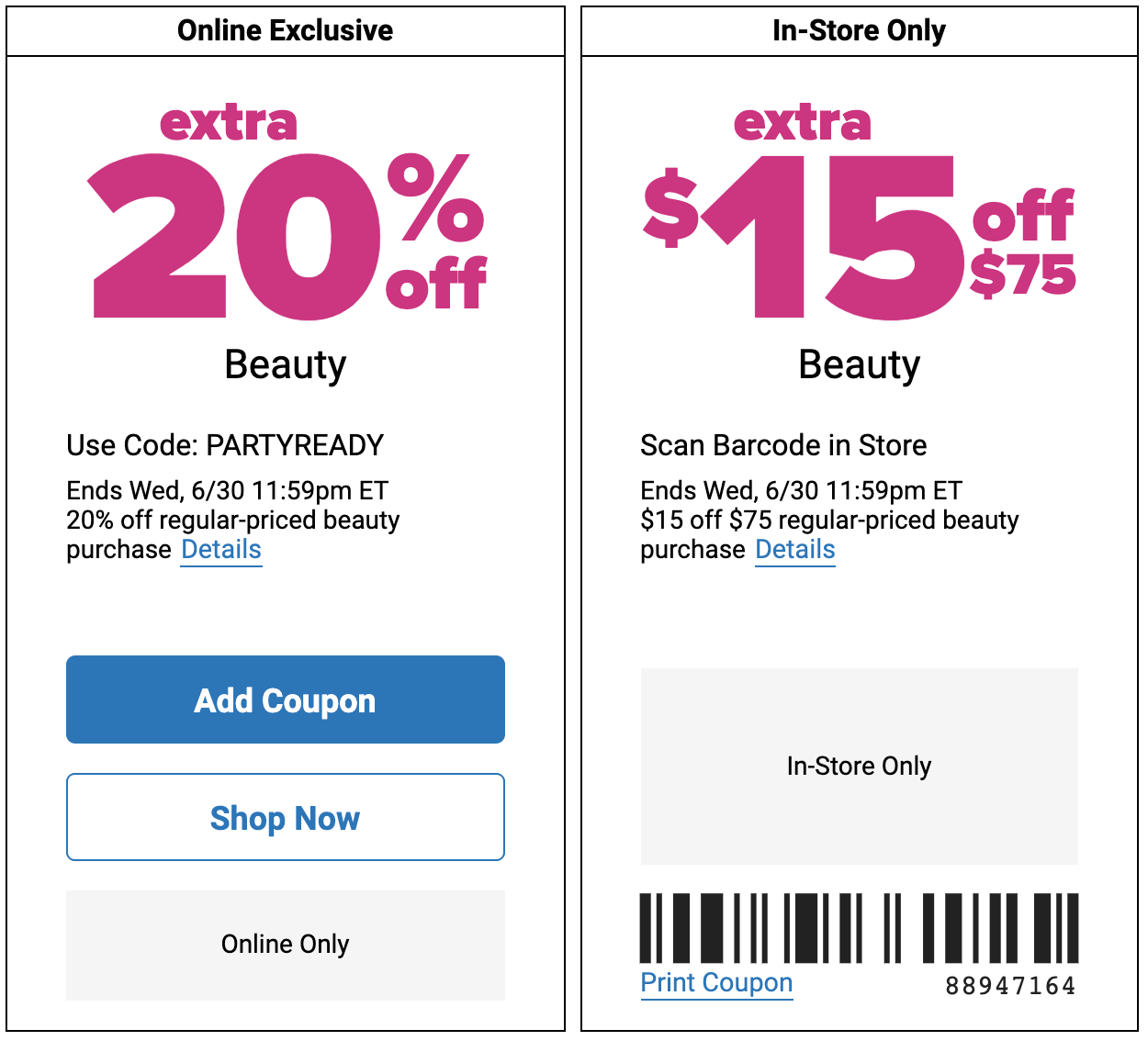Viewport: 1148px width, 1052px height.
Task: Open Details link for 20% off coupon
Action: (221, 550)
